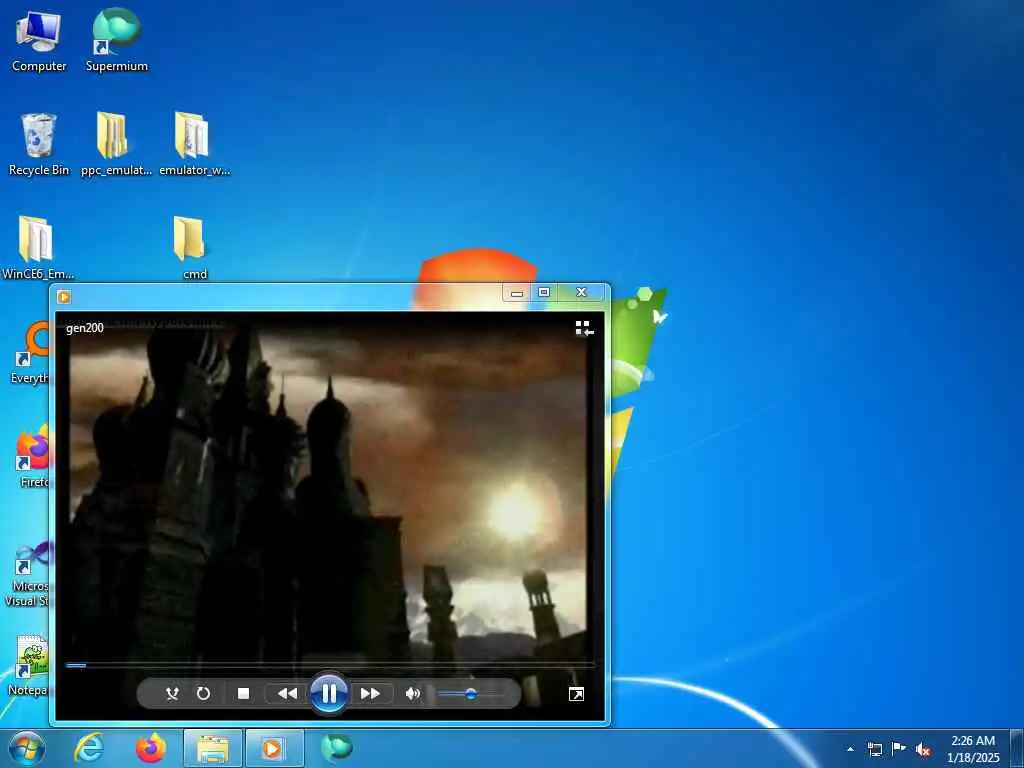Viewport: 1024px width, 768px height.
Task: Click the Show desktop strip
Action: 1017,749
